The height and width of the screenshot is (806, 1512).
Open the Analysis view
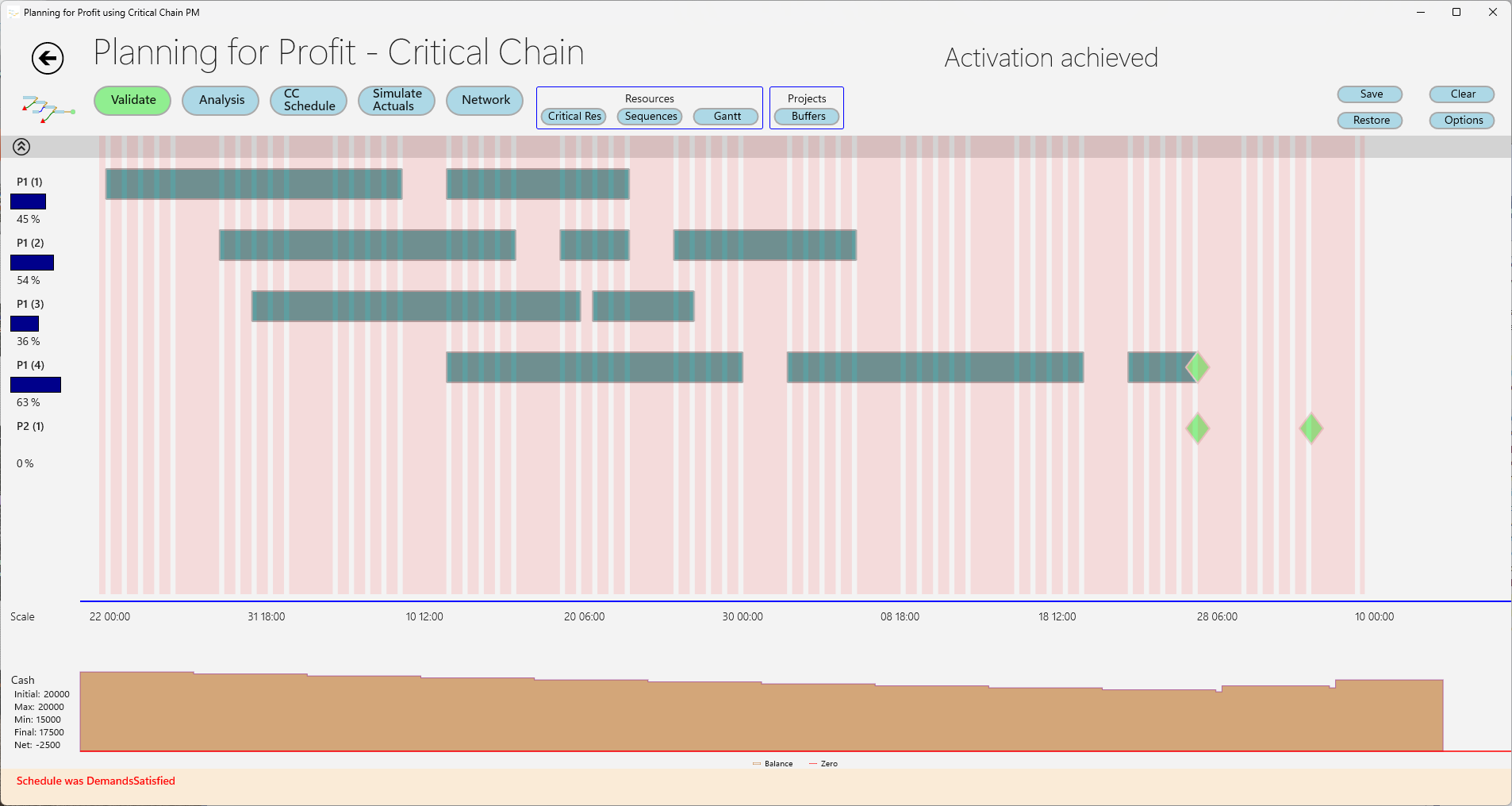click(221, 100)
